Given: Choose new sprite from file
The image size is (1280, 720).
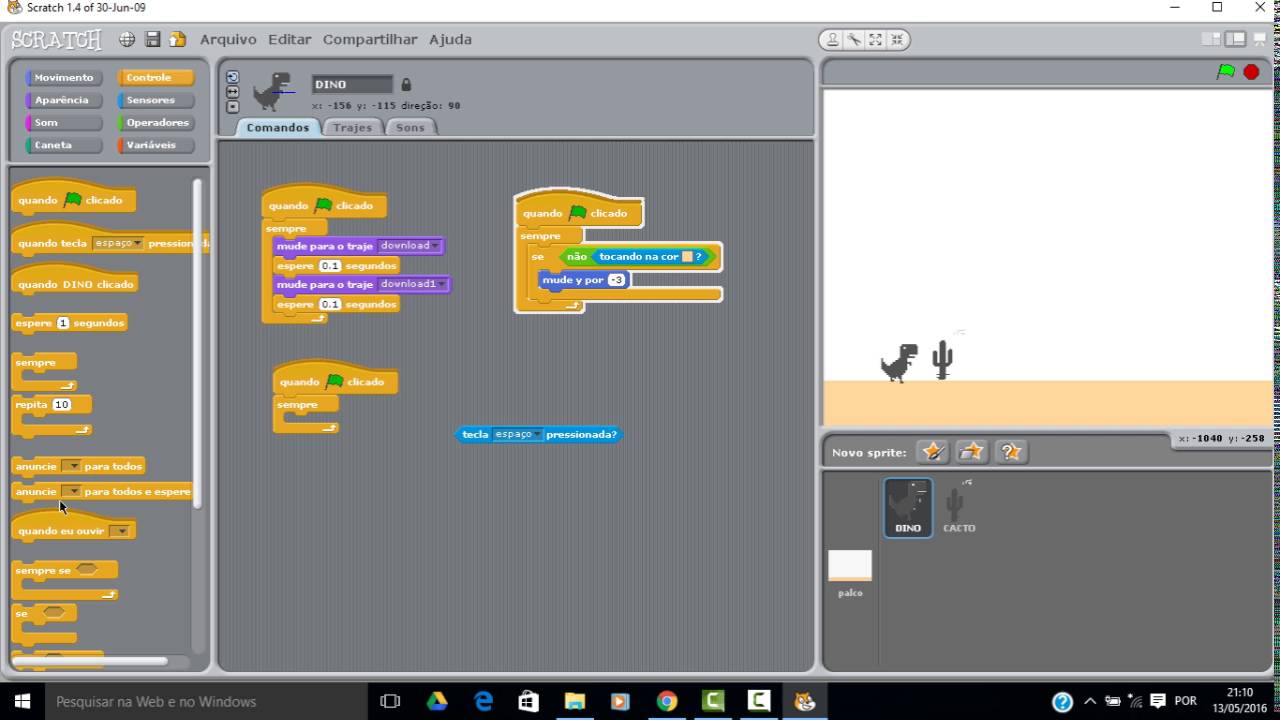Looking at the screenshot, I should (972, 452).
